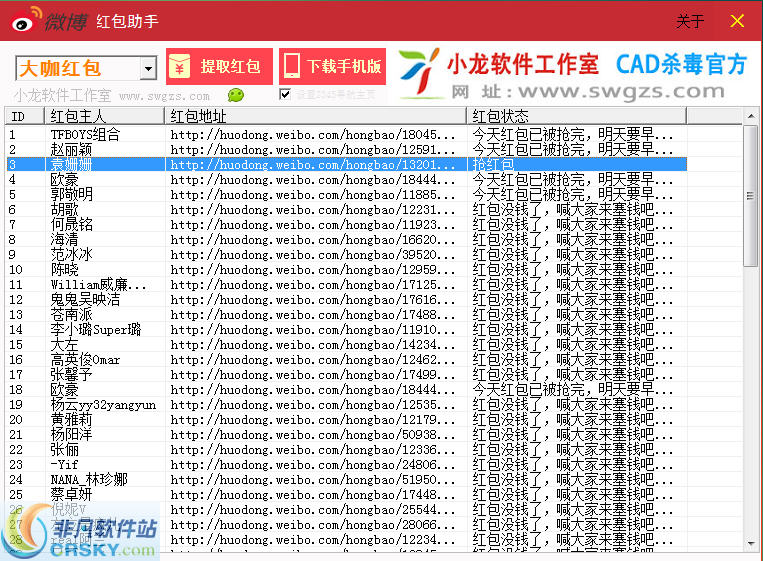Uncheck the checkbox below 下载手机版
763x561 pixels.
(285, 94)
